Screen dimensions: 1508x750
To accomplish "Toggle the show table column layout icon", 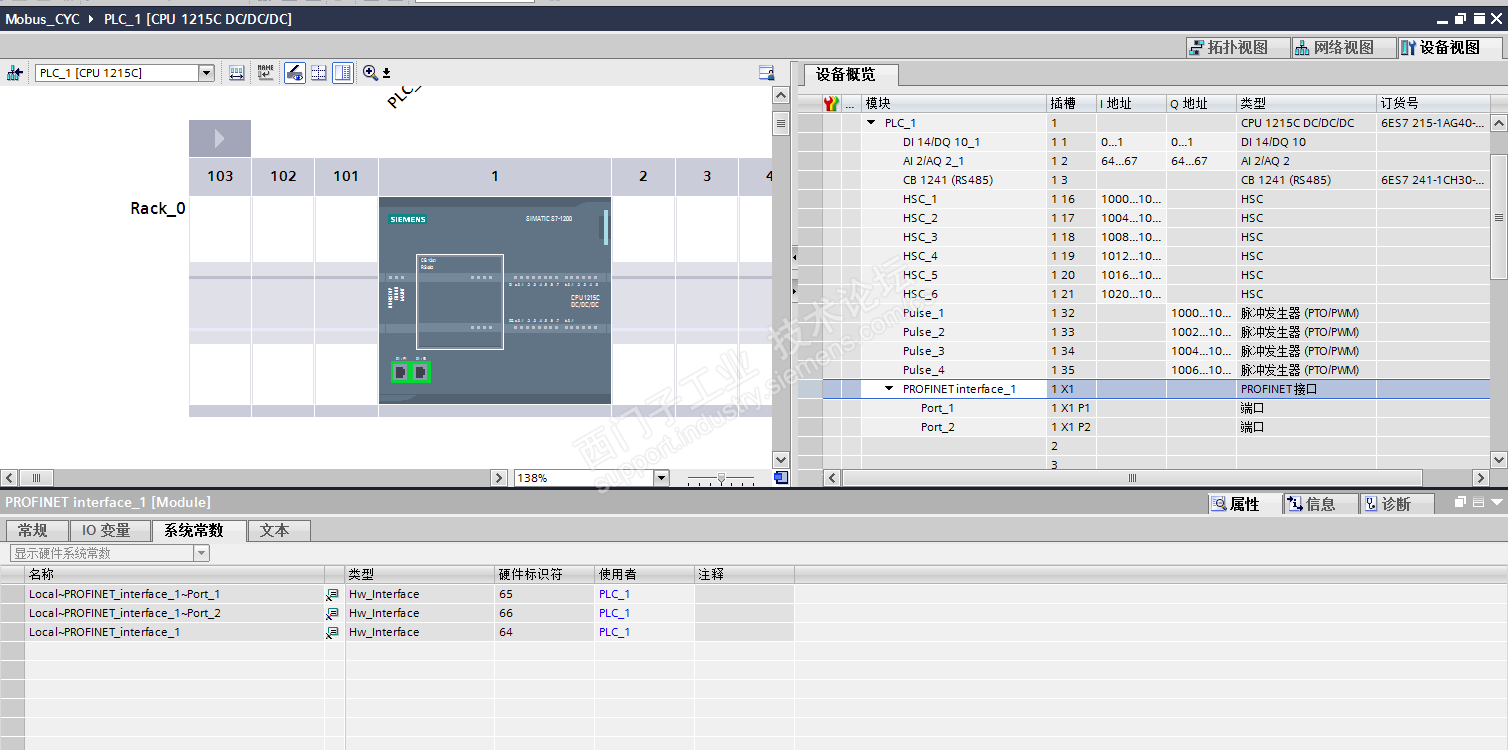I will click(343, 73).
